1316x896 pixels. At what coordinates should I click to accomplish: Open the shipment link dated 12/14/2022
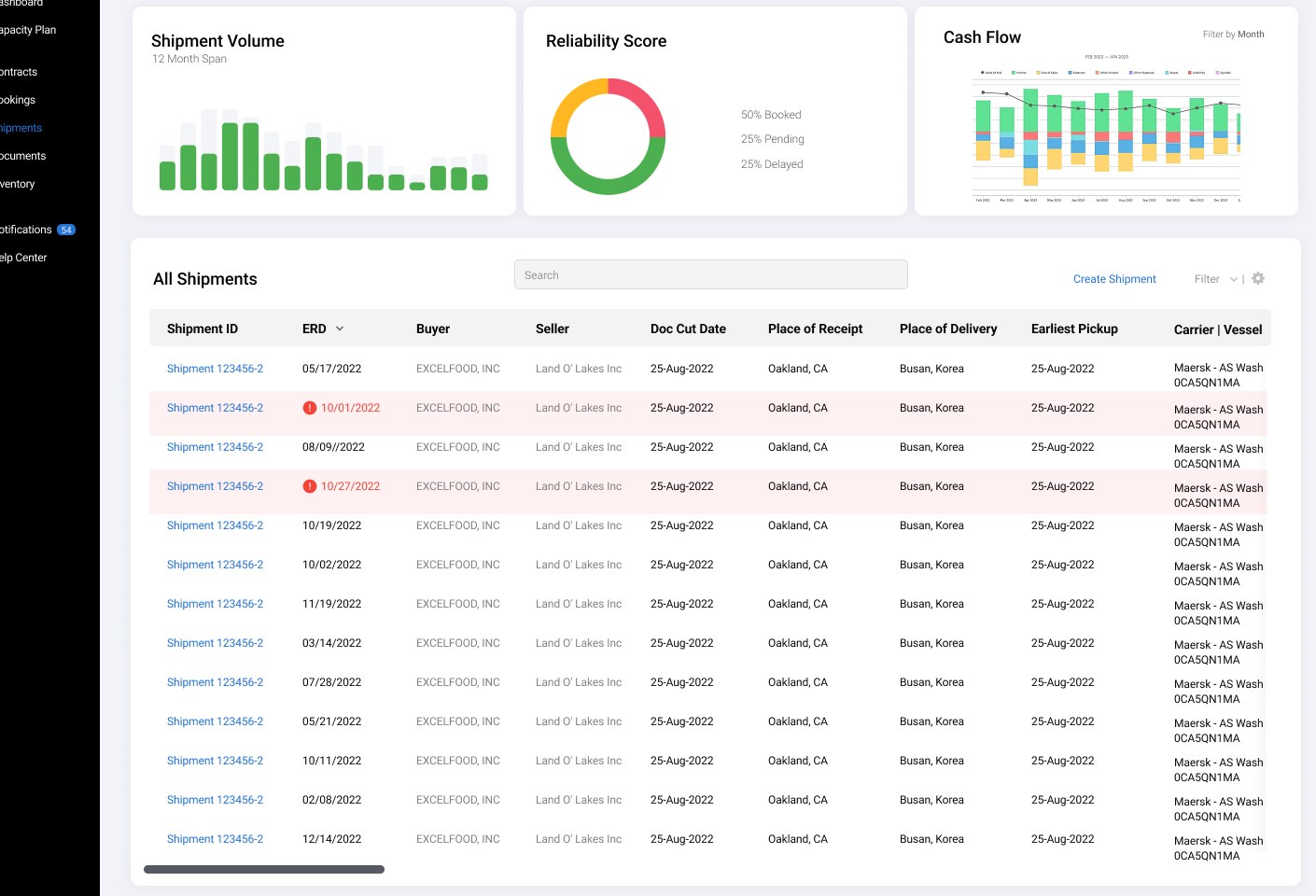tap(215, 839)
